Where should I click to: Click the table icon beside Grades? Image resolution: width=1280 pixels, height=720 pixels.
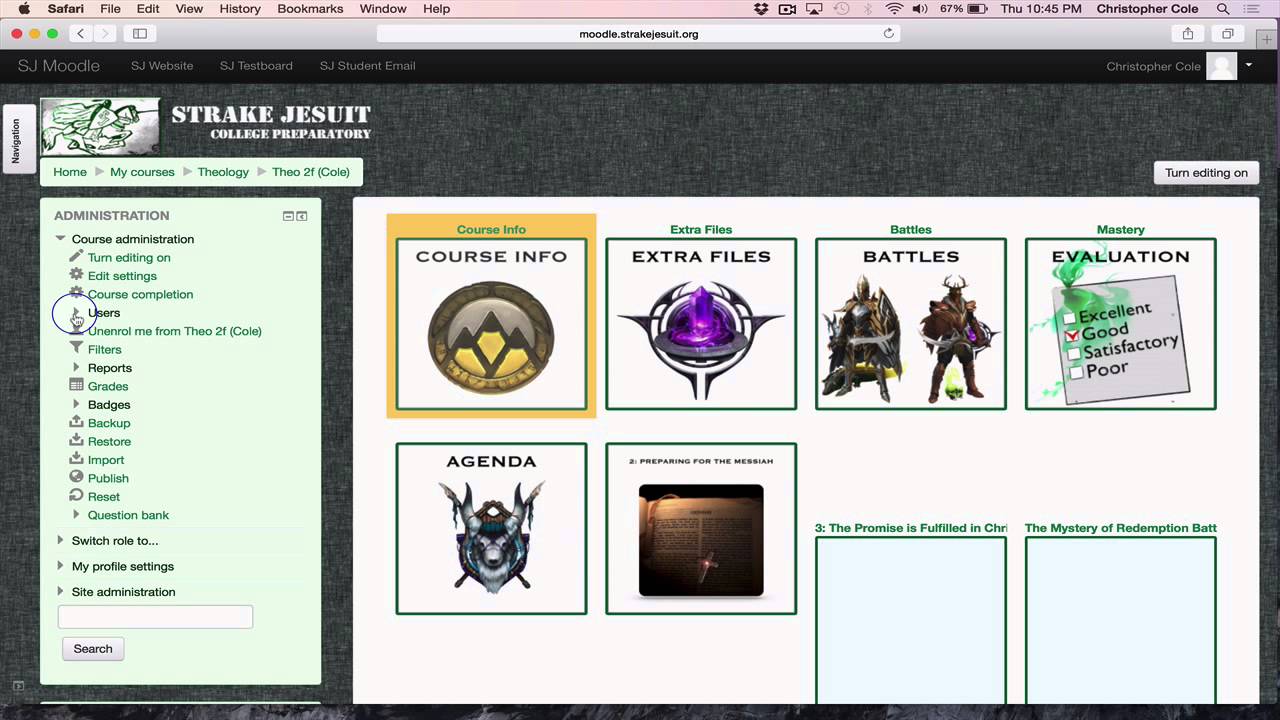(76, 386)
